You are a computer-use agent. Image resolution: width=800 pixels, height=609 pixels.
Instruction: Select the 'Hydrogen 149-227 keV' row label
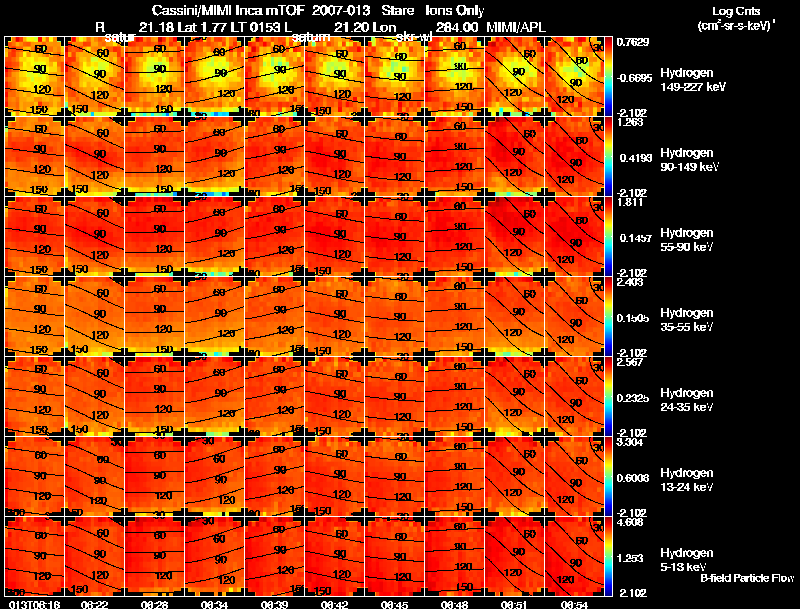[x=693, y=80]
